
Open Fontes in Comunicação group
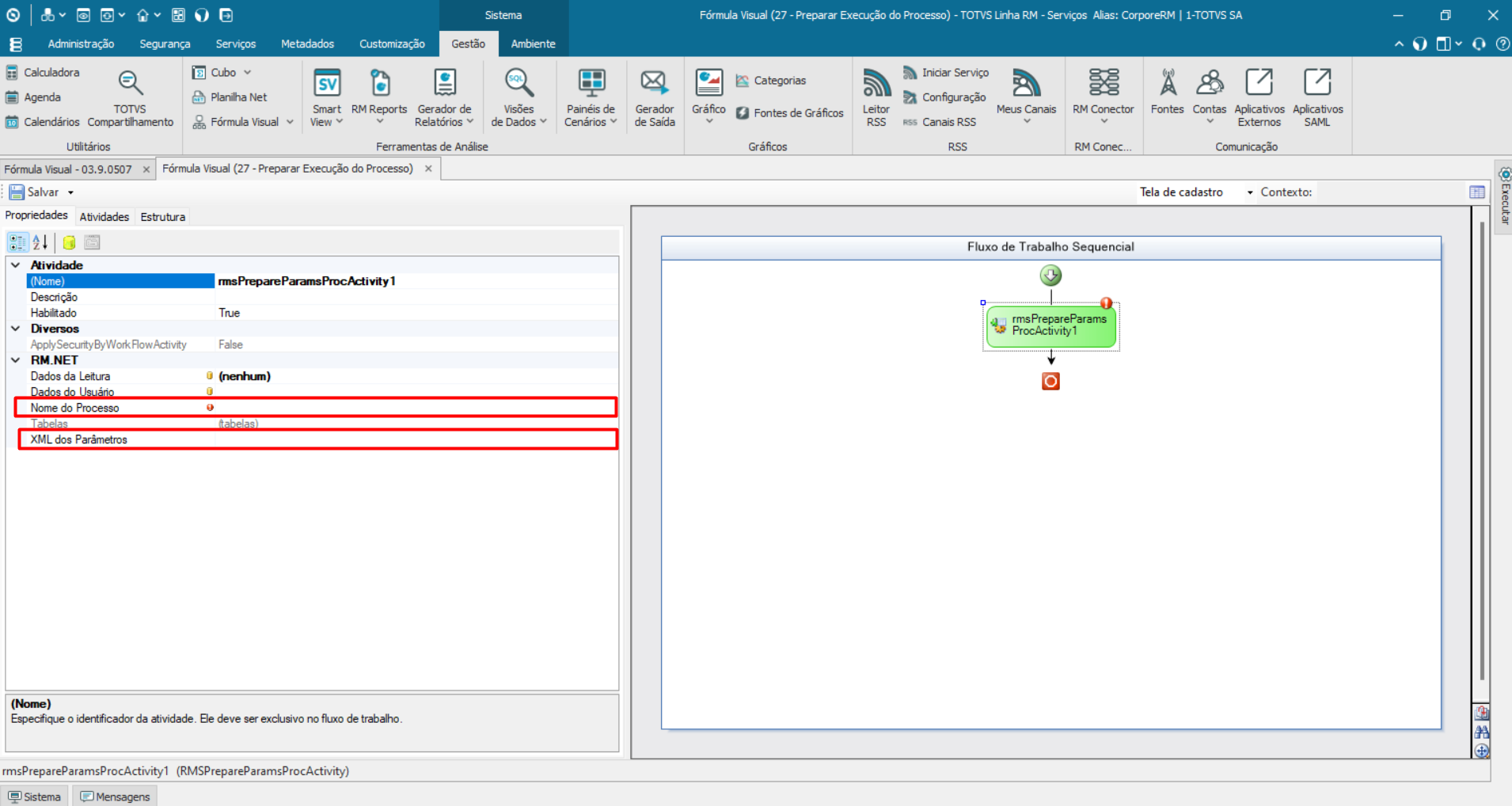click(1168, 93)
